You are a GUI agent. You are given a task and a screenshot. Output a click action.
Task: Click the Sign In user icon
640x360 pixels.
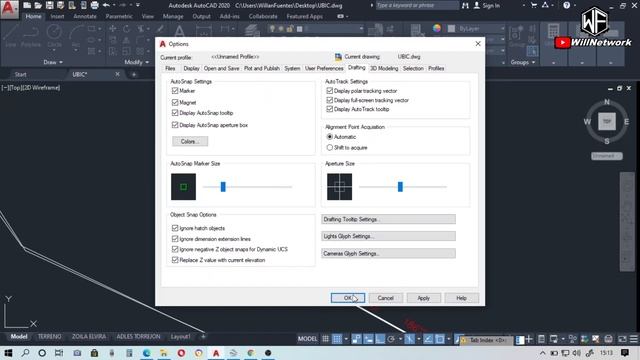tap(476, 5)
